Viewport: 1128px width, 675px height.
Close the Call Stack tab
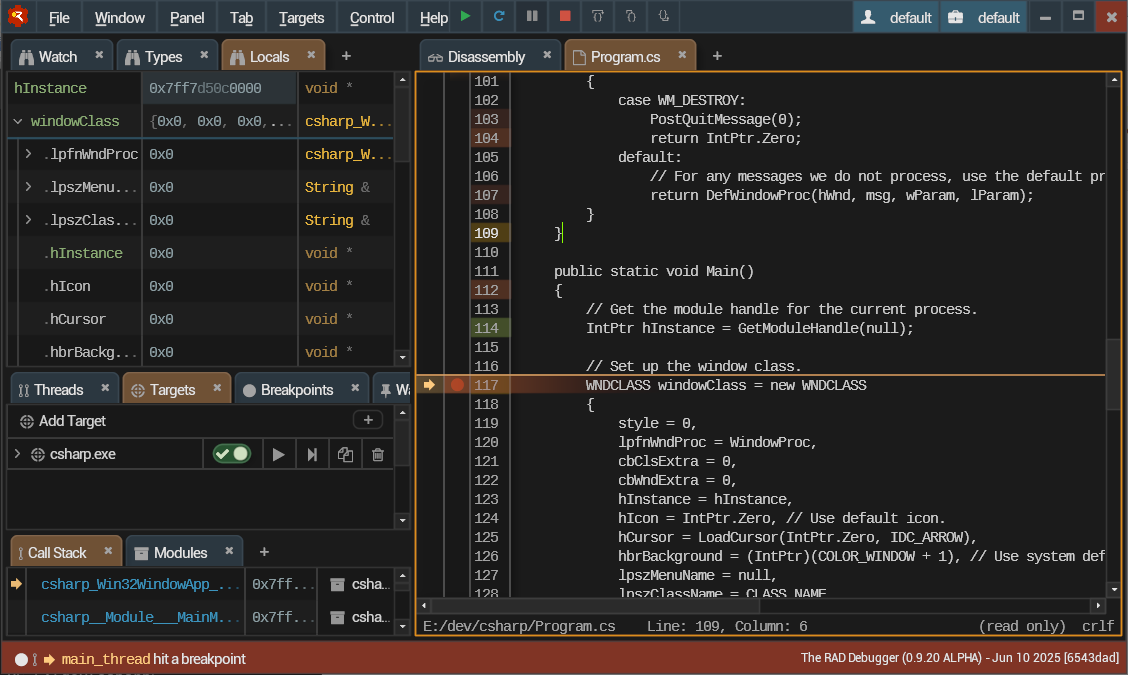[108, 551]
